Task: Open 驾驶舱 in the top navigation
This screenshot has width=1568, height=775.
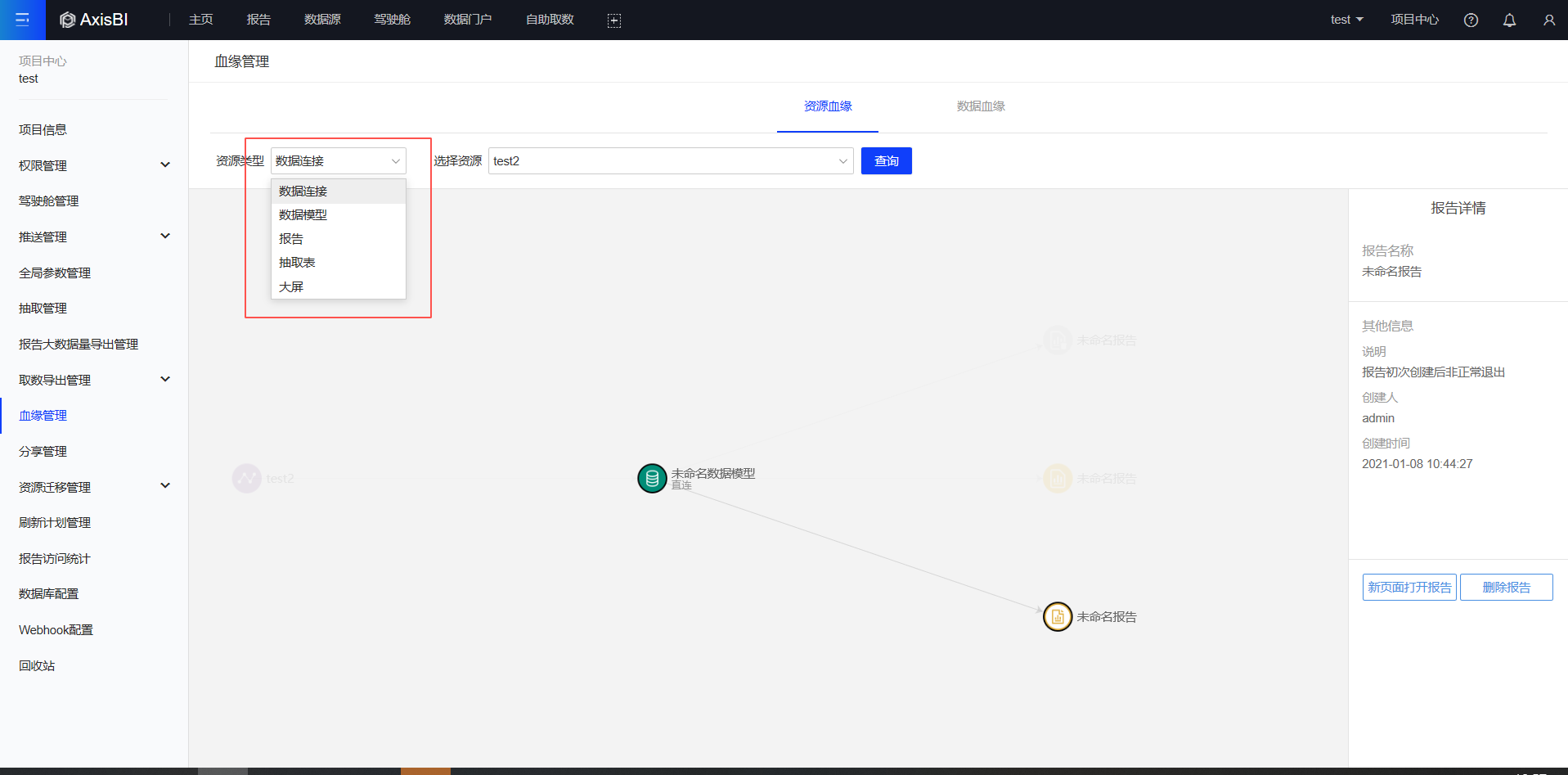Action: pos(393,20)
